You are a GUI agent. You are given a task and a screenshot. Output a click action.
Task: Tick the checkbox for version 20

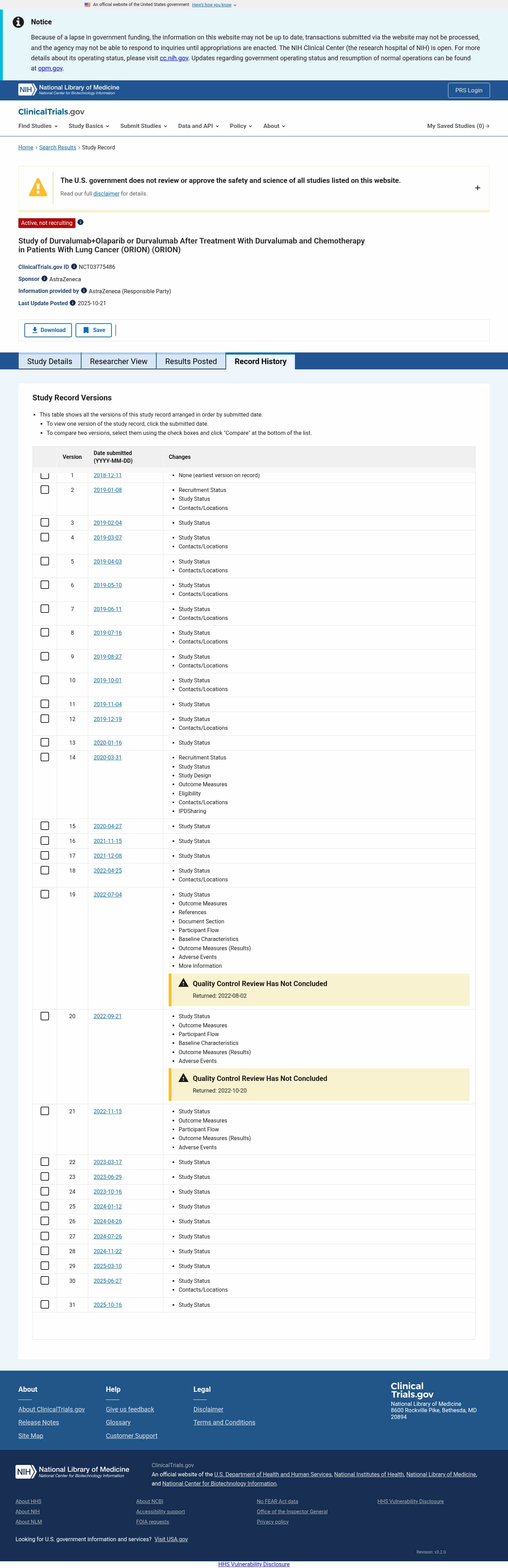[x=44, y=1016]
